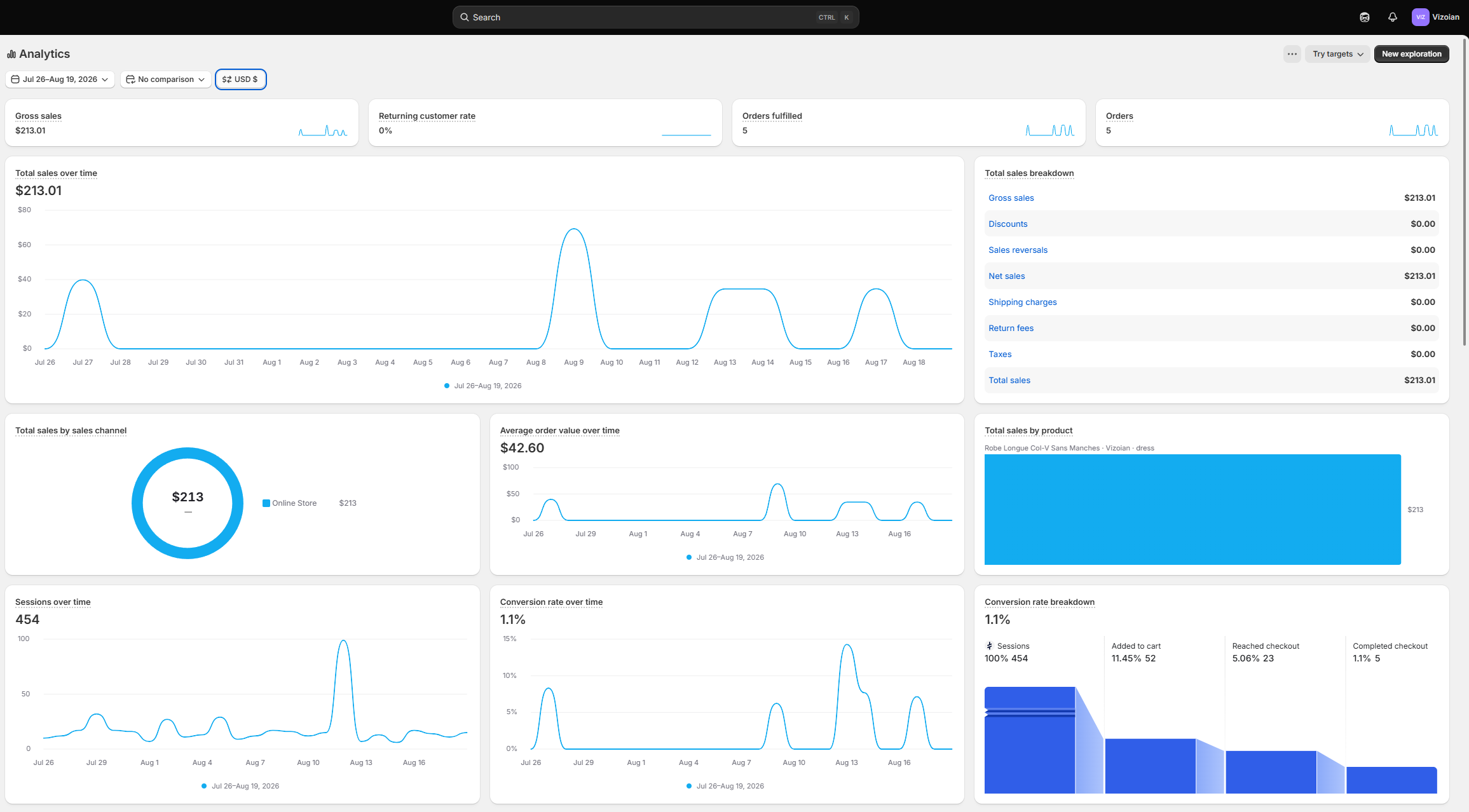Click the calendar icon in date range

click(x=15, y=79)
